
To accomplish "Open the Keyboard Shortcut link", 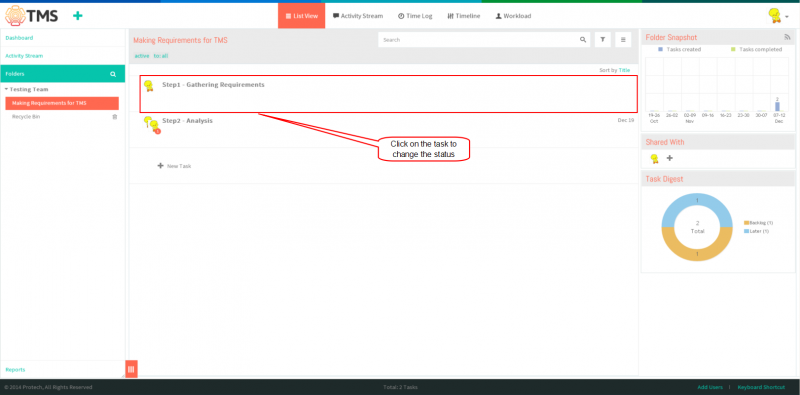I will click(x=761, y=387).
